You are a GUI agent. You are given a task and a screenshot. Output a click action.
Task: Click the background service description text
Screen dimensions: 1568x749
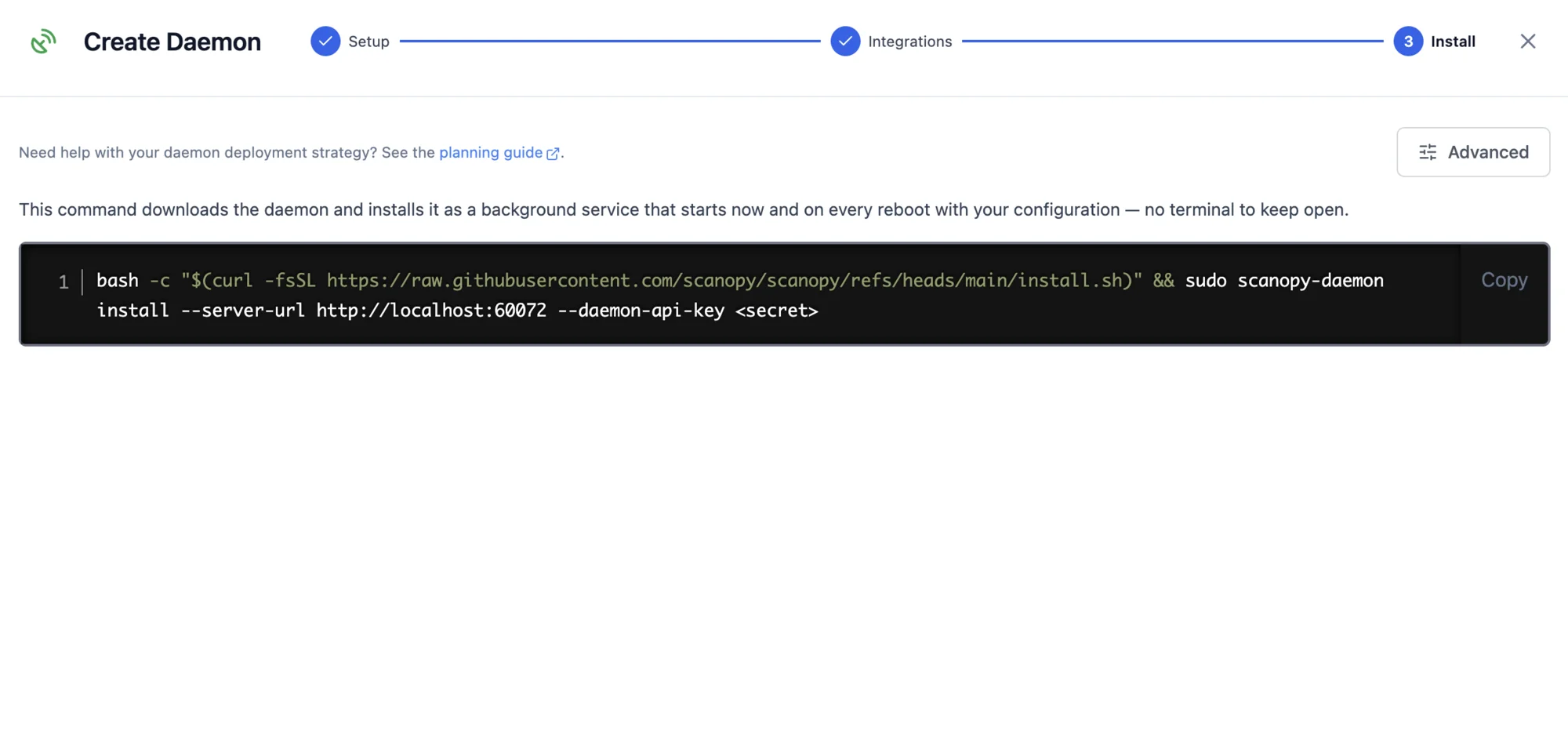pos(684,209)
